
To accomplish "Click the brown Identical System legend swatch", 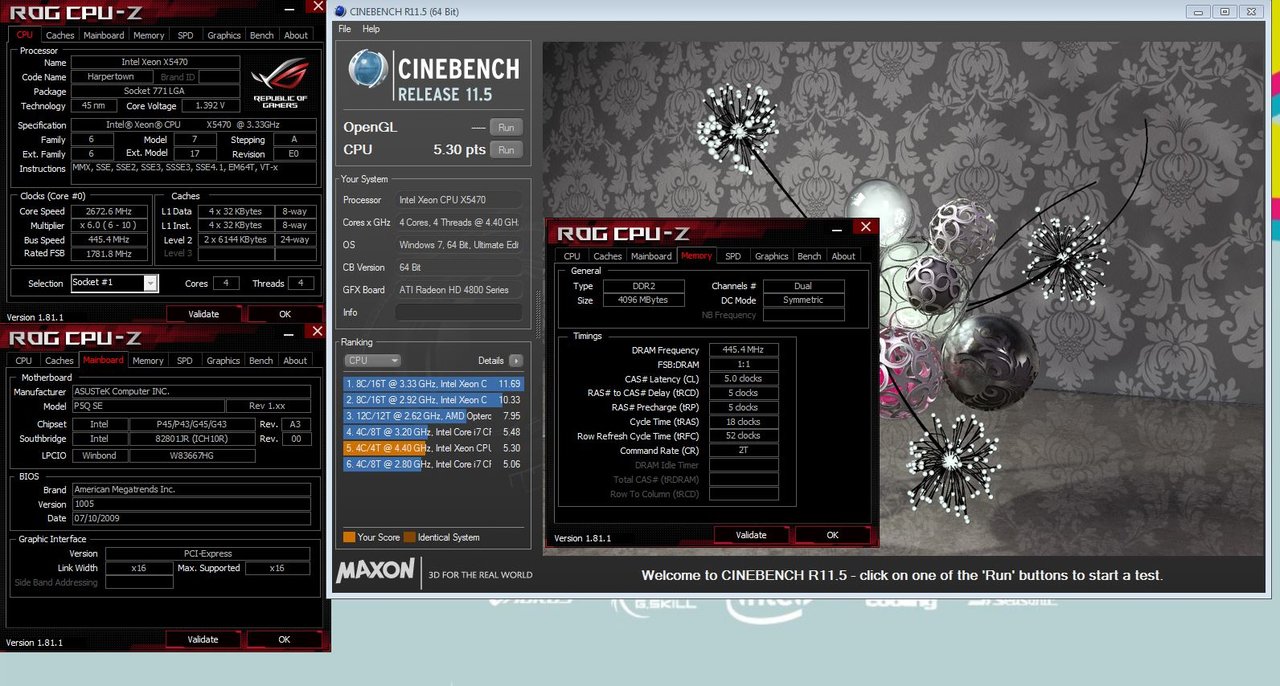I will point(409,537).
